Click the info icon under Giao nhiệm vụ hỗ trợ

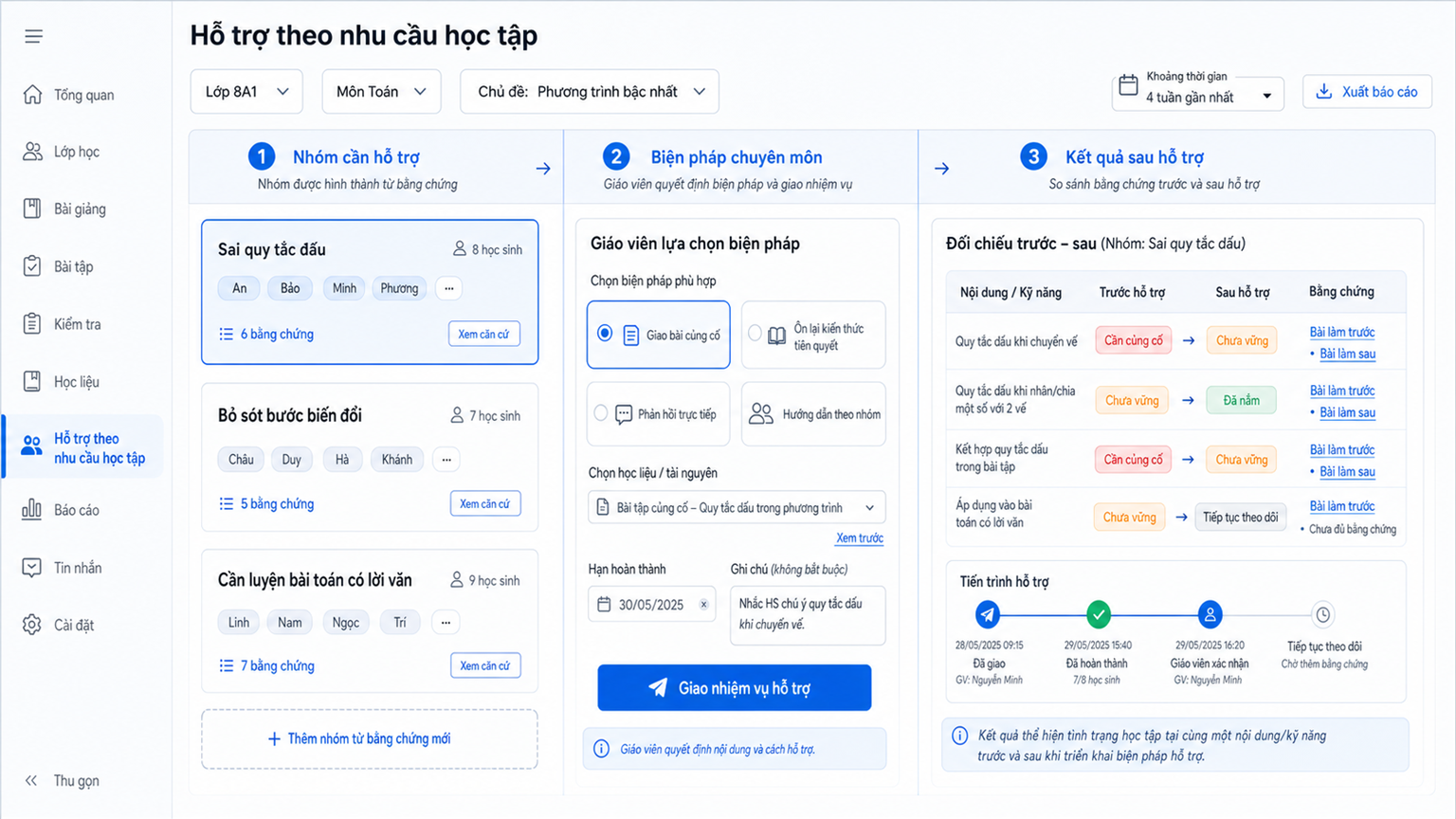(x=601, y=749)
